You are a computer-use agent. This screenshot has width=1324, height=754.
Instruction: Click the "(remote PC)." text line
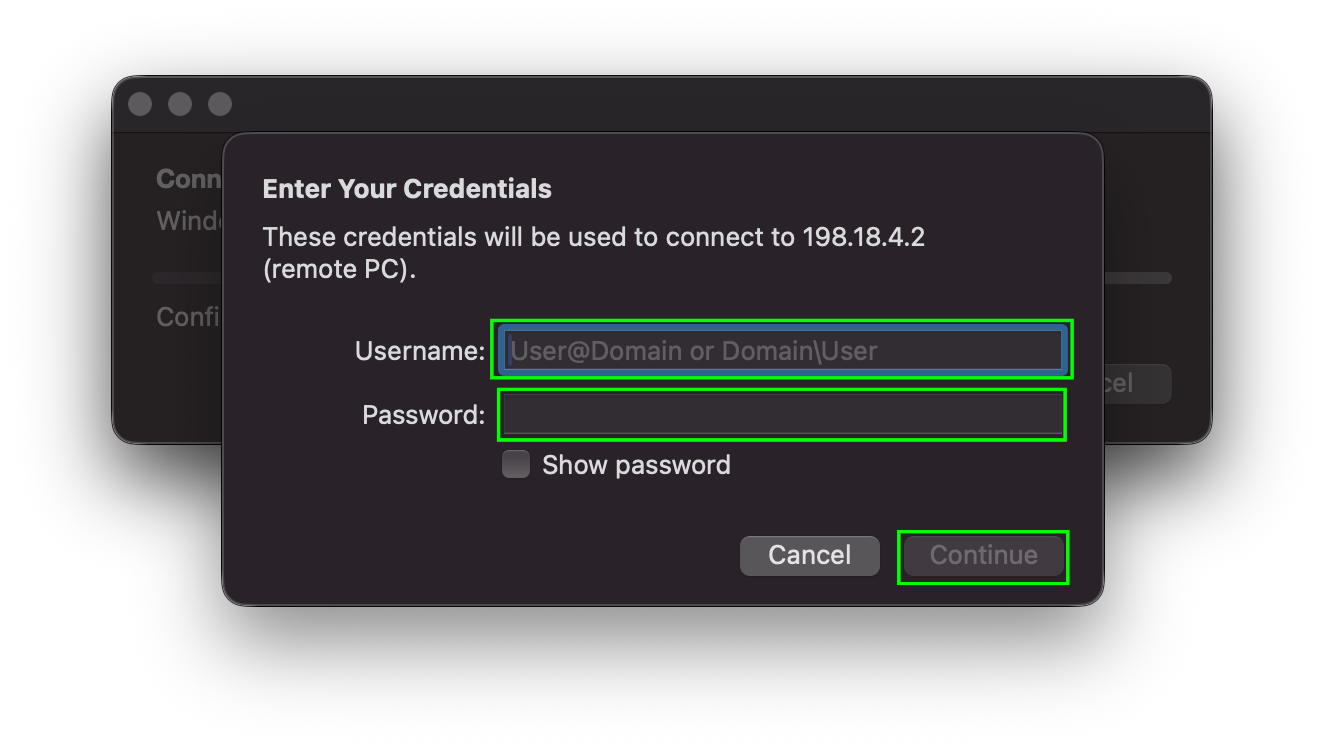coord(339,270)
